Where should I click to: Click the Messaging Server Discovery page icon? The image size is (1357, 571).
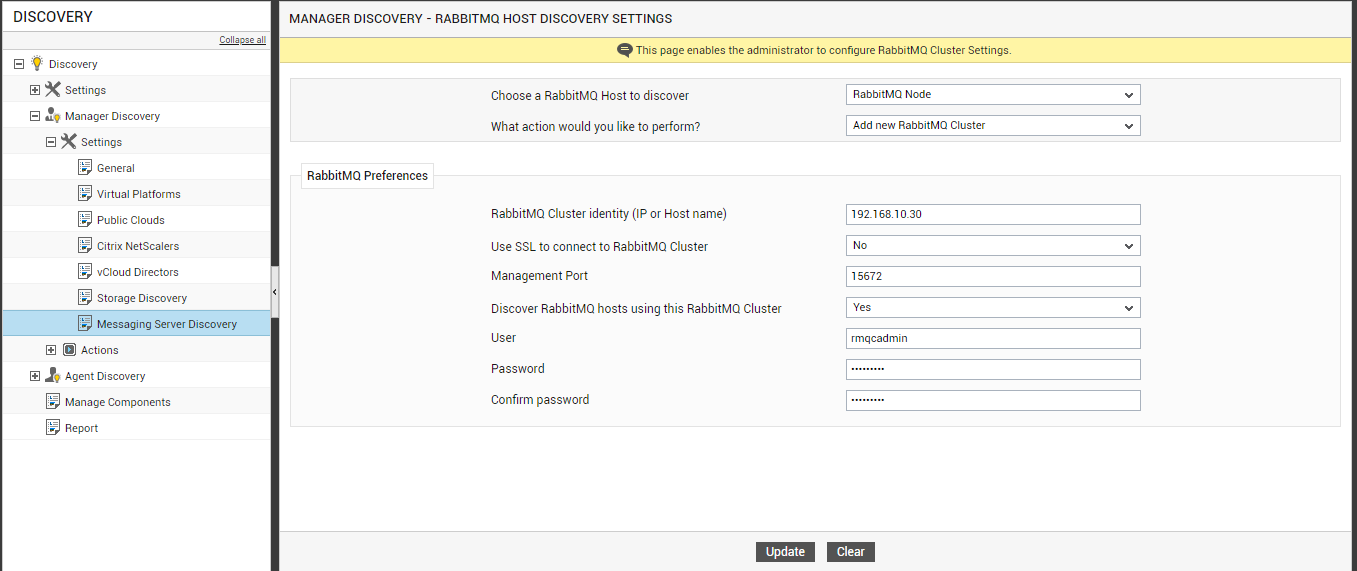click(x=85, y=323)
